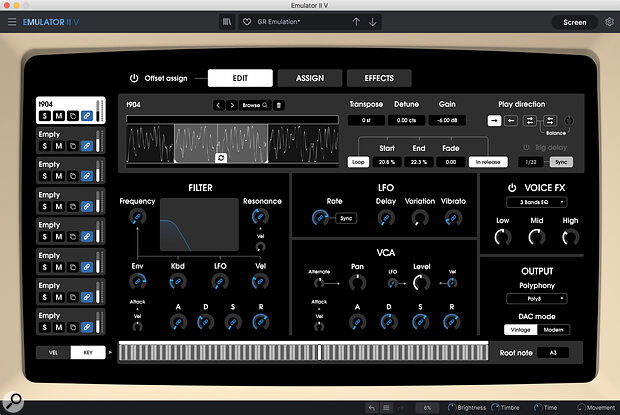Switch to VEL mode

coord(53,353)
